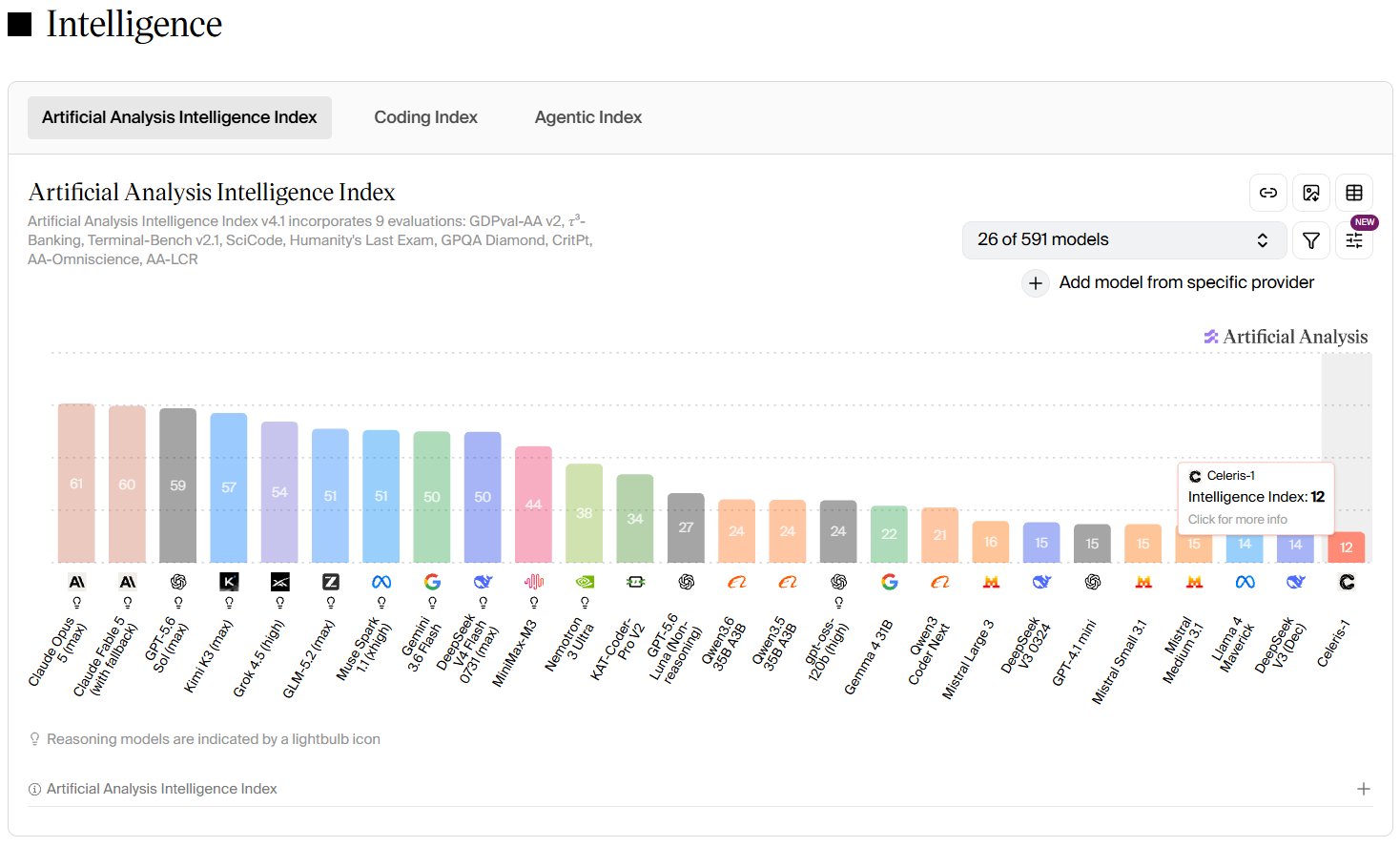The width and height of the screenshot is (1400, 847).
Task: Click the Anthropic logo for Claude Fable 5
Action: [x=127, y=582]
